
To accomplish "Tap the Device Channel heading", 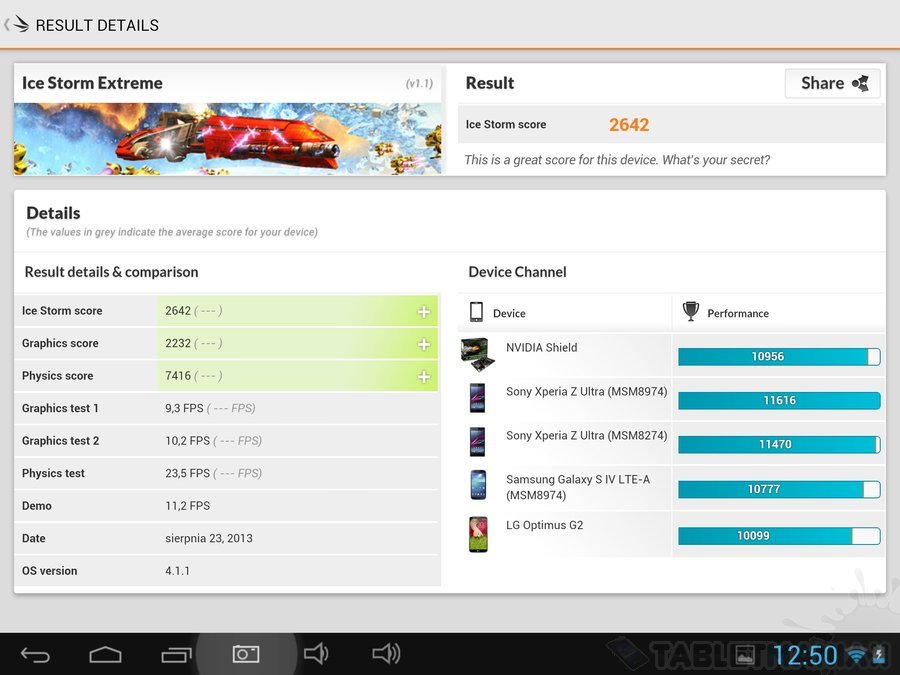I will click(x=517, y=272).
